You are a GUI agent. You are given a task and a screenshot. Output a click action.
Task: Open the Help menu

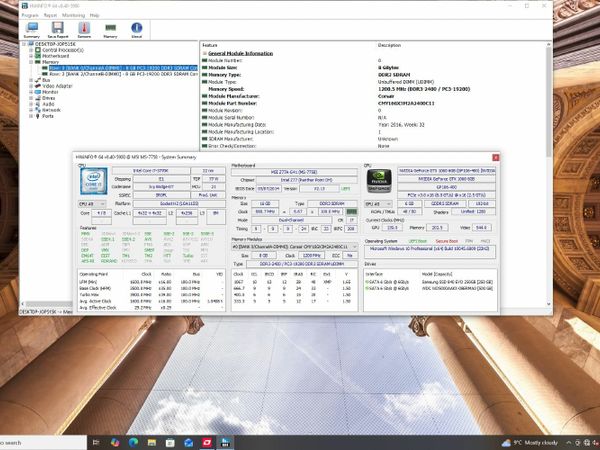94,16
